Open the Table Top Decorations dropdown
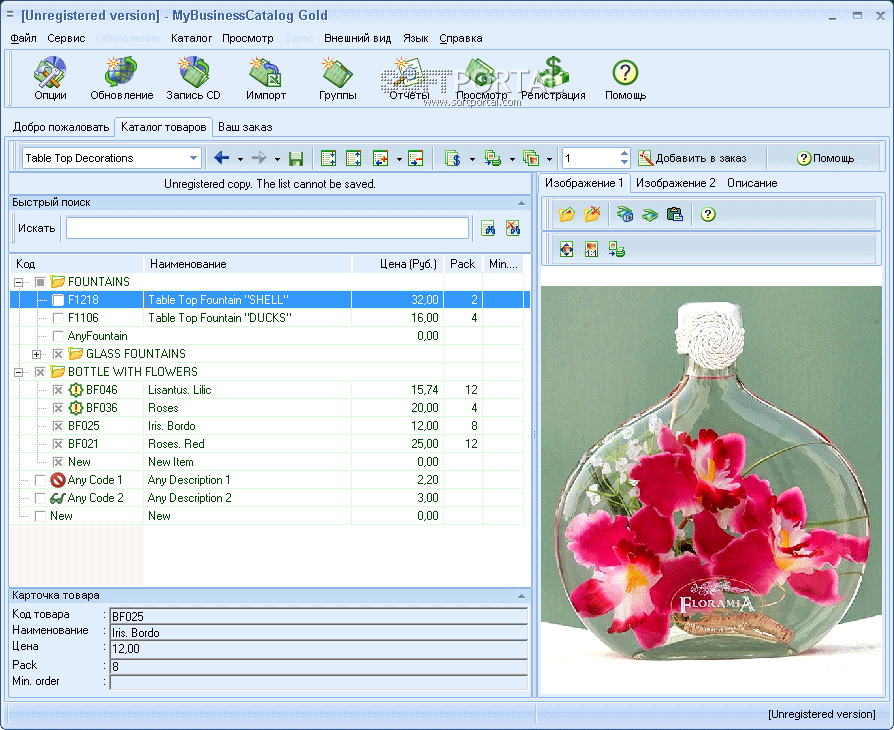The image size is (894, 730). coord(193,158)
